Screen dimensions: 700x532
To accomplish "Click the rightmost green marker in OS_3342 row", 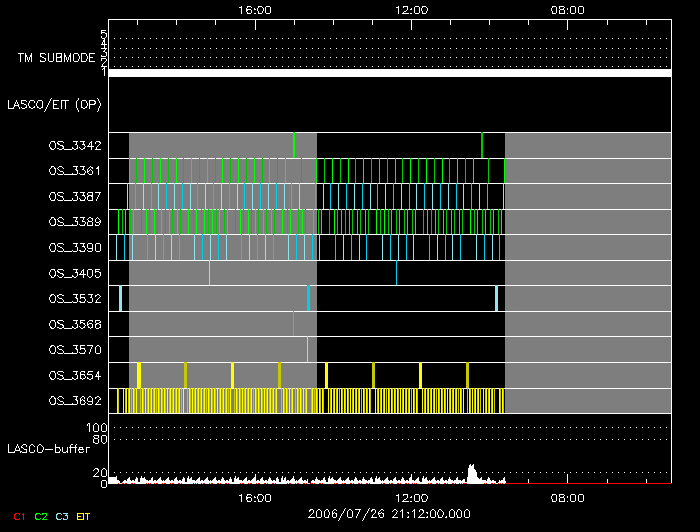I will pyautogui.click(x=482, y=145).
